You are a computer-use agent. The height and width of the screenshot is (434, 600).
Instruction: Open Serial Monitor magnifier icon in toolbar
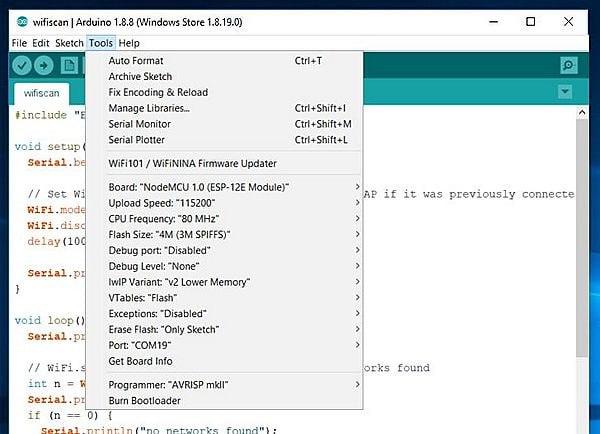569,65
